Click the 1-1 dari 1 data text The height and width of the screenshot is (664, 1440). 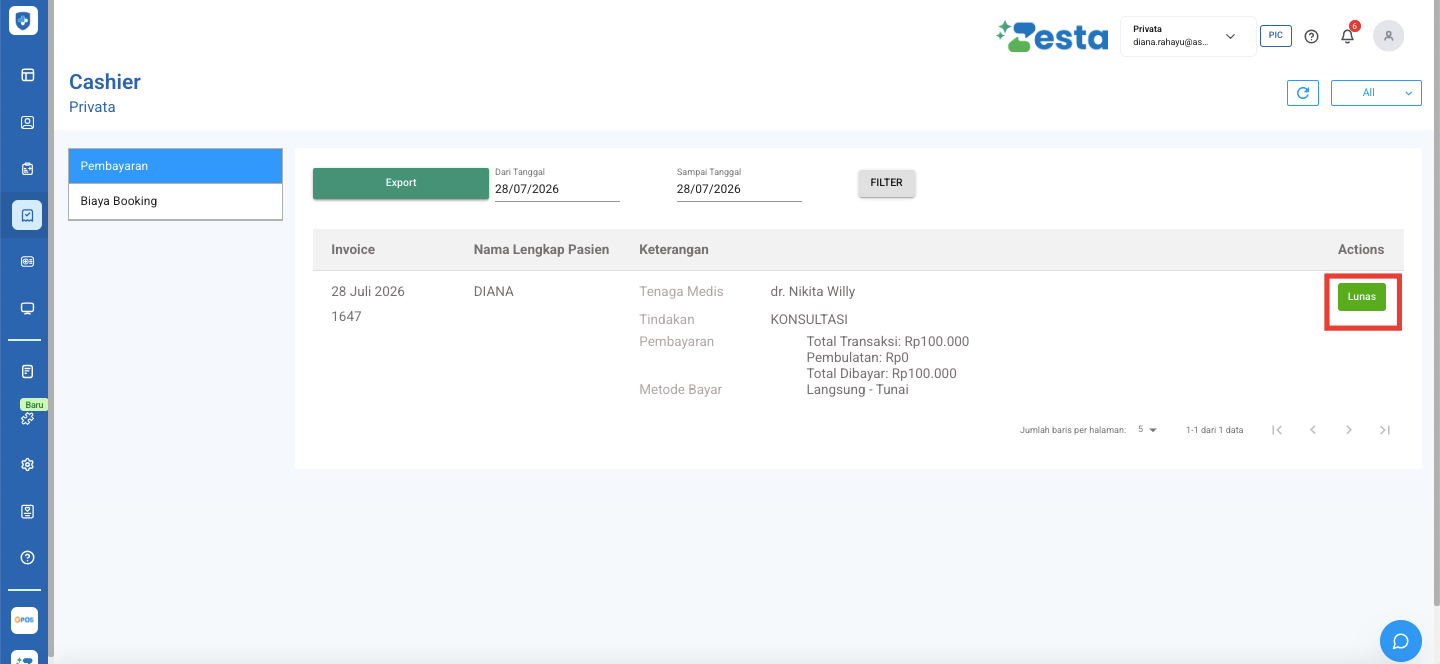pos(1215,430)
